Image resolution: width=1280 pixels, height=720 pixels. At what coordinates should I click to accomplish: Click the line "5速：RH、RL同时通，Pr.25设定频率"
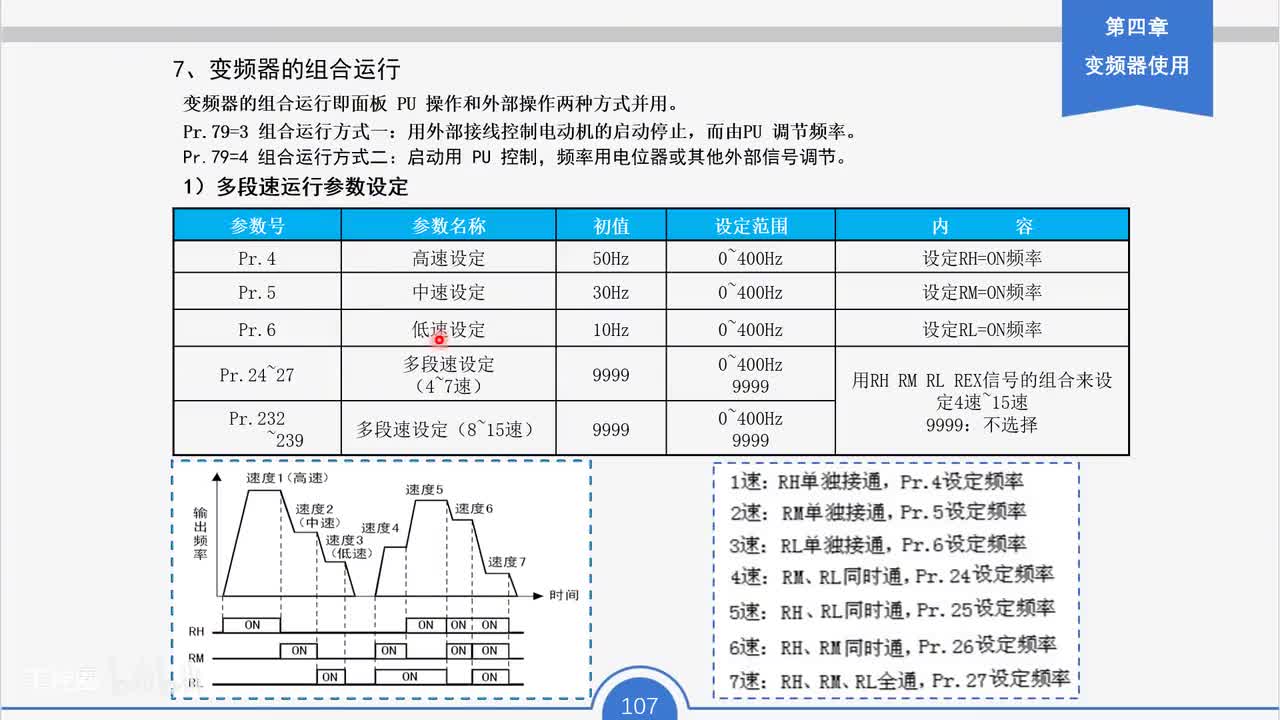892,609
